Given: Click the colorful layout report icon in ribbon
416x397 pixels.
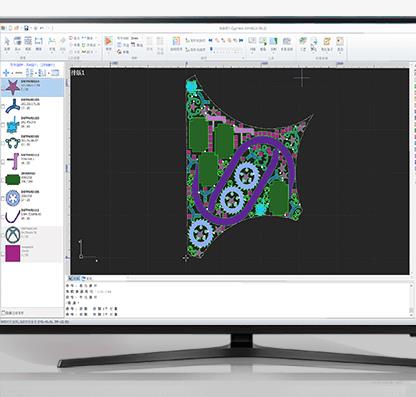Looking at the screenshot, I should [x=176, y=41].
